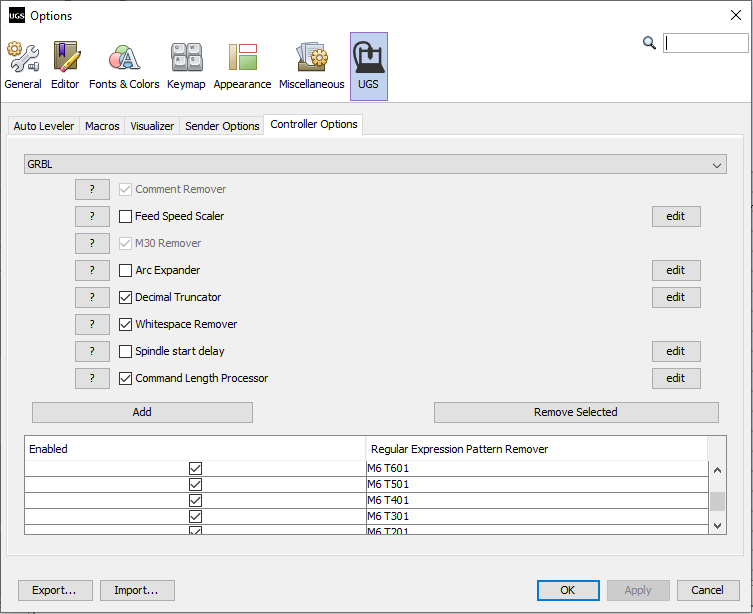
Task: Click the Enabled column header
Action: pyautogui.click(x=195, y=449)
